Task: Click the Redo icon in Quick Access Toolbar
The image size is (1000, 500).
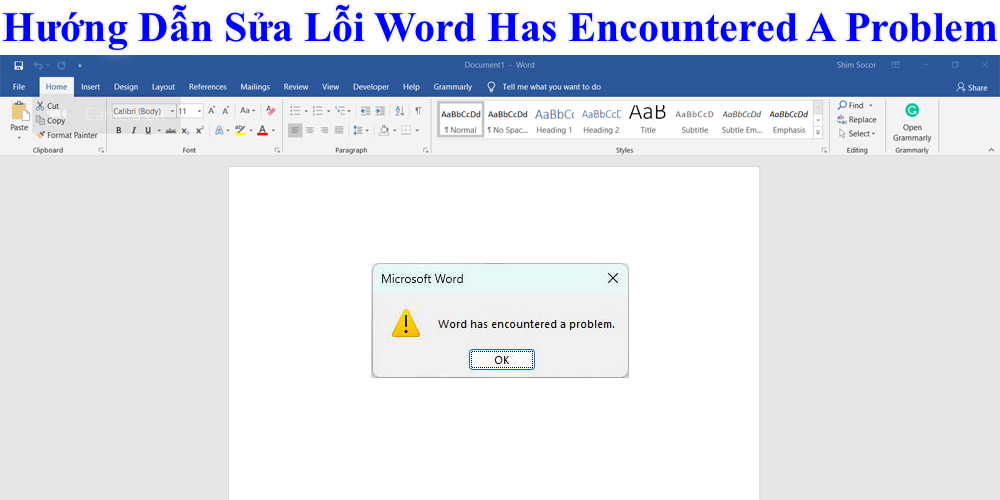Action: pyautogui.click(x=61, y=65)
